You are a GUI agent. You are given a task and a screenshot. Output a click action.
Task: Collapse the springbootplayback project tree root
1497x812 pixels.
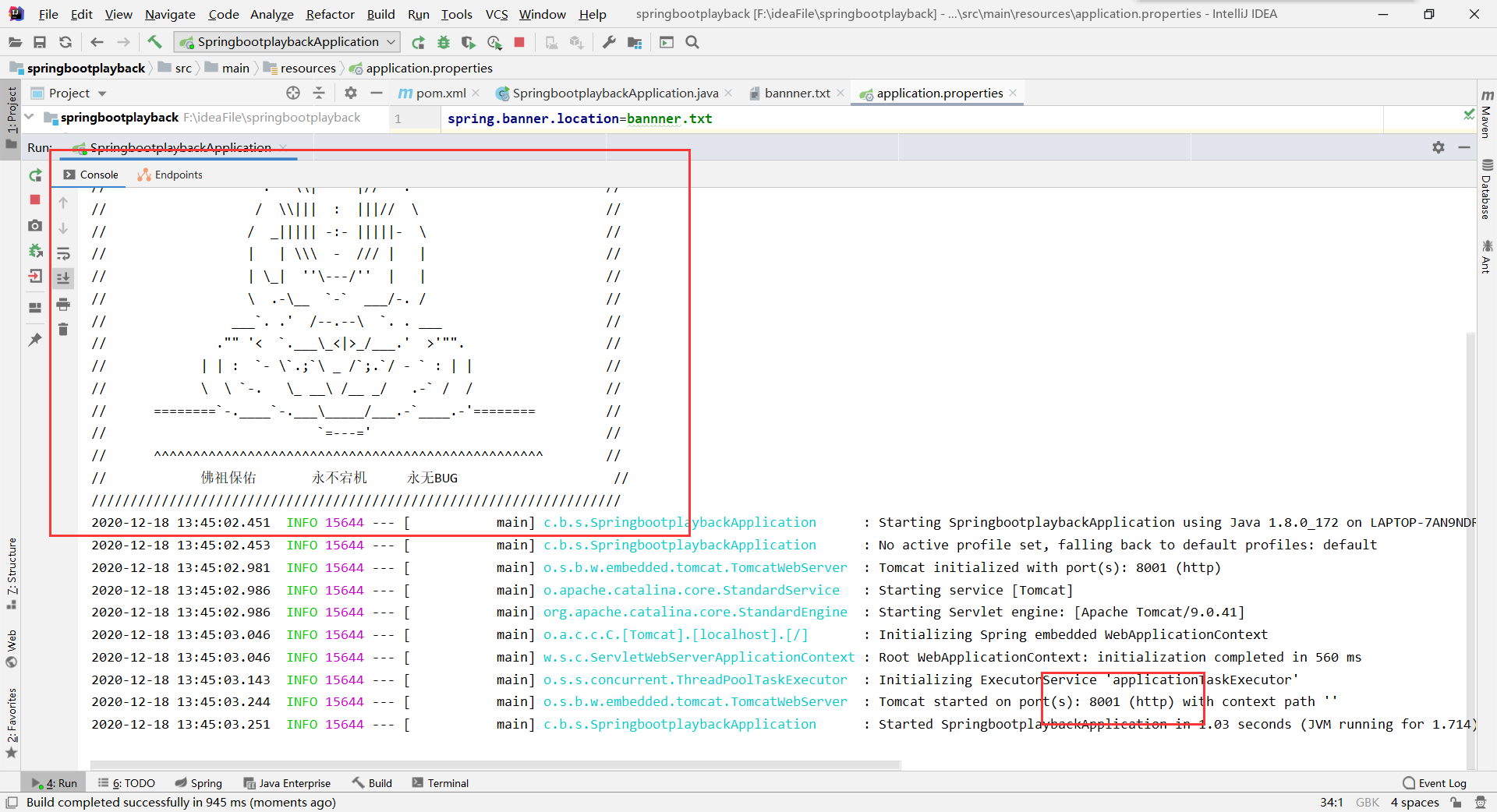pyautogui.click(x=29, y=117)
